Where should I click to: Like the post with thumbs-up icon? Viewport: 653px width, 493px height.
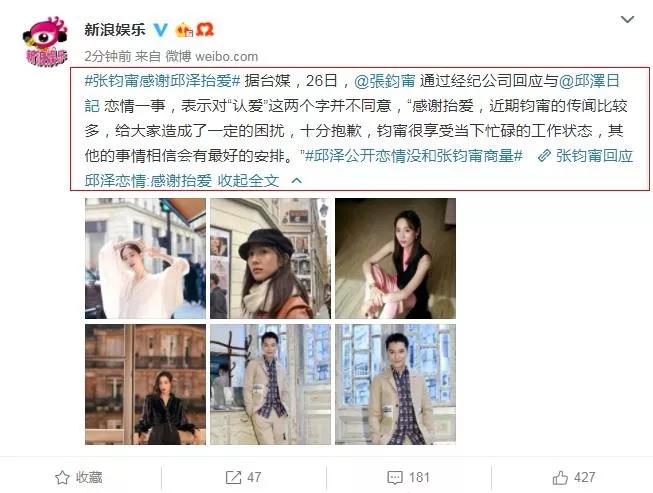pyautogui.click(x=560, y=477)
